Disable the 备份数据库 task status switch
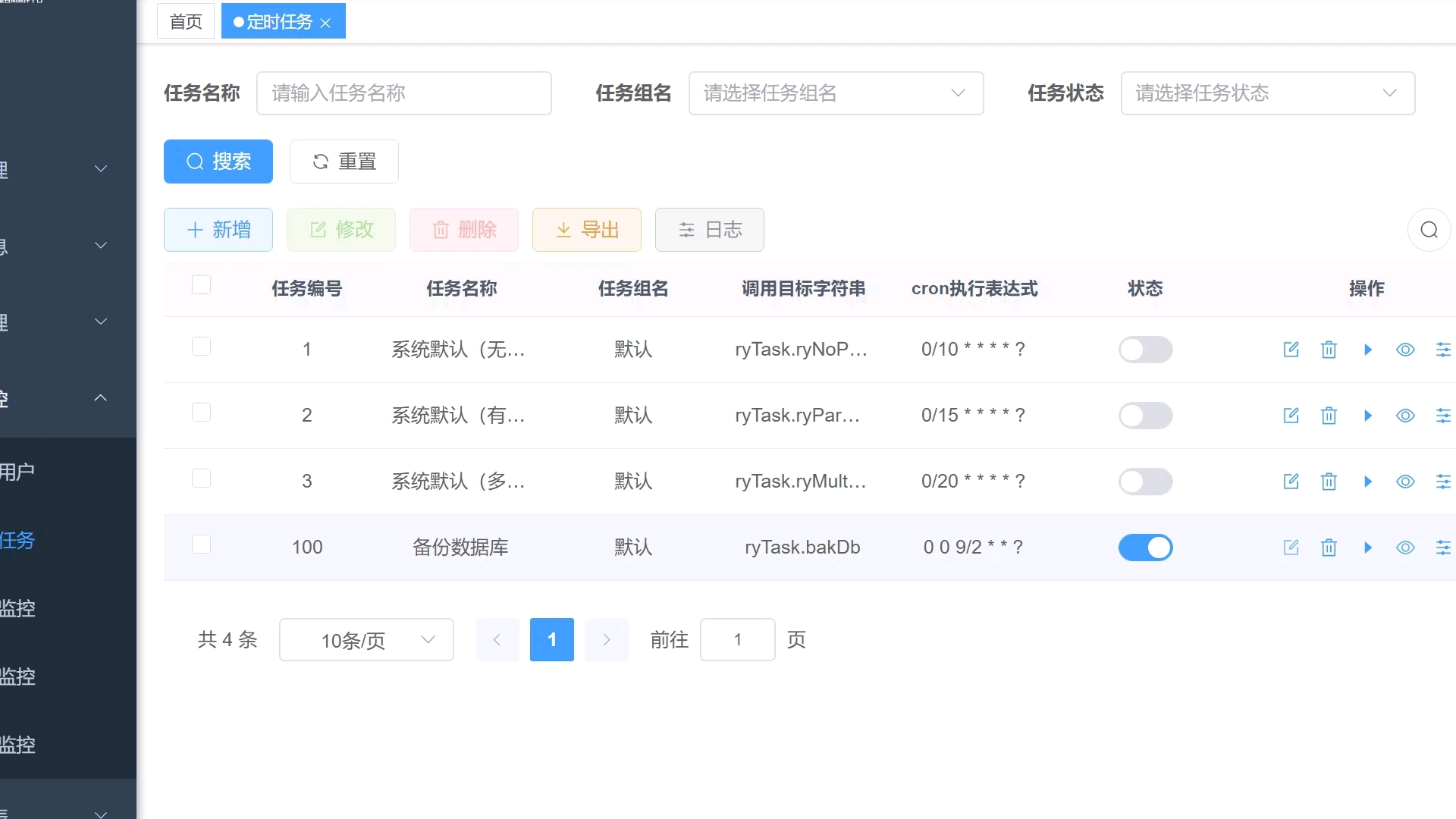Viewport: 1456px width, 819px height. click(1145, 548)
